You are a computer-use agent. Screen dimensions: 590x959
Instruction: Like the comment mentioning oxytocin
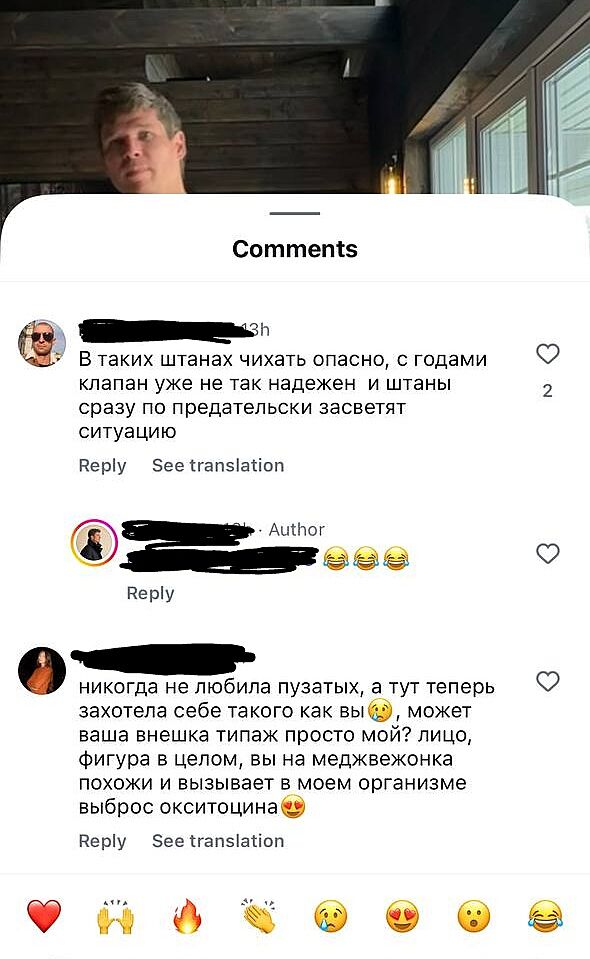[548, 681]
